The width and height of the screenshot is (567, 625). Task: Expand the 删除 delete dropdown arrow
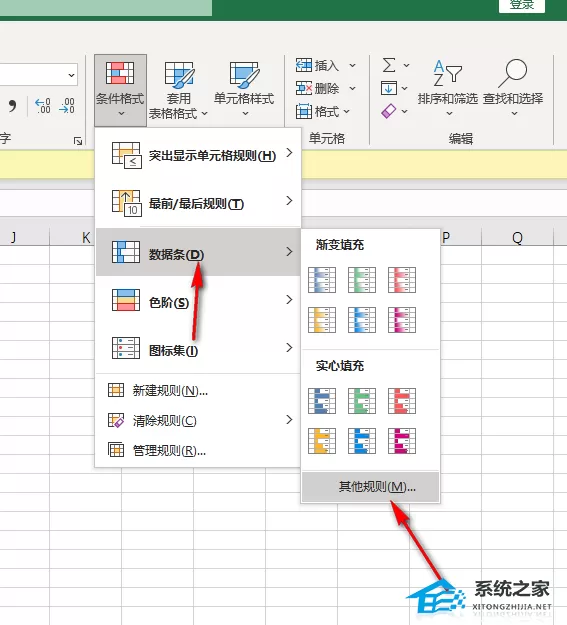pos(352,88)
